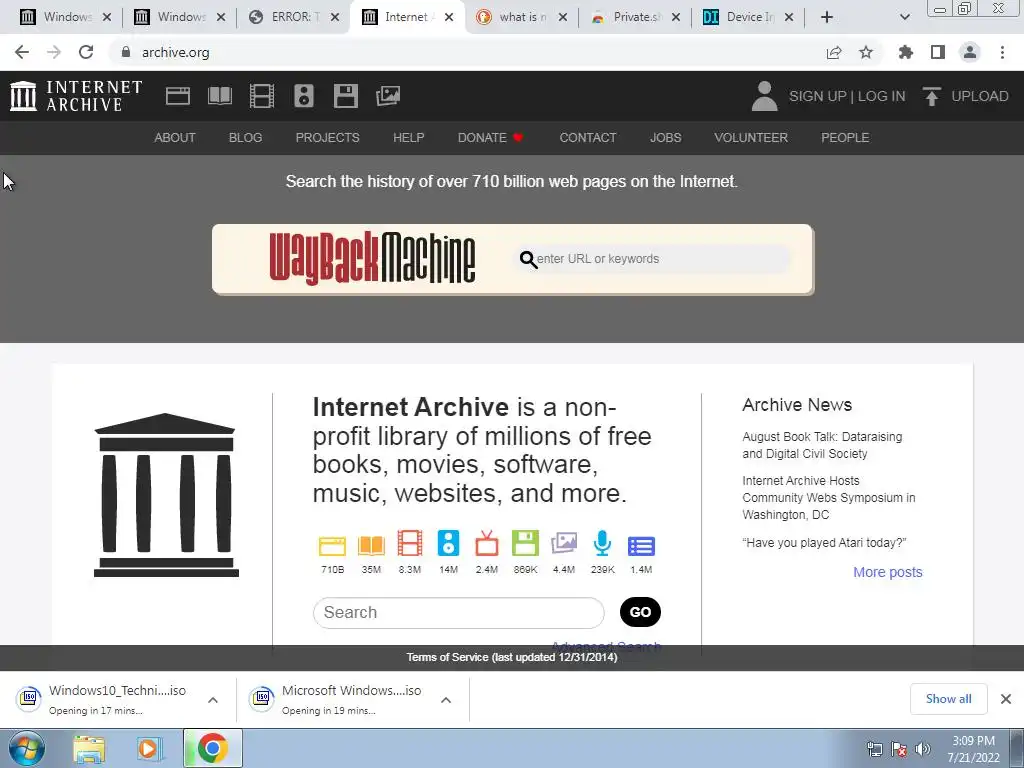This screenshot has width=1024, height=768.
Task: Open August Book Talk news post
Action: click(822, 445)
